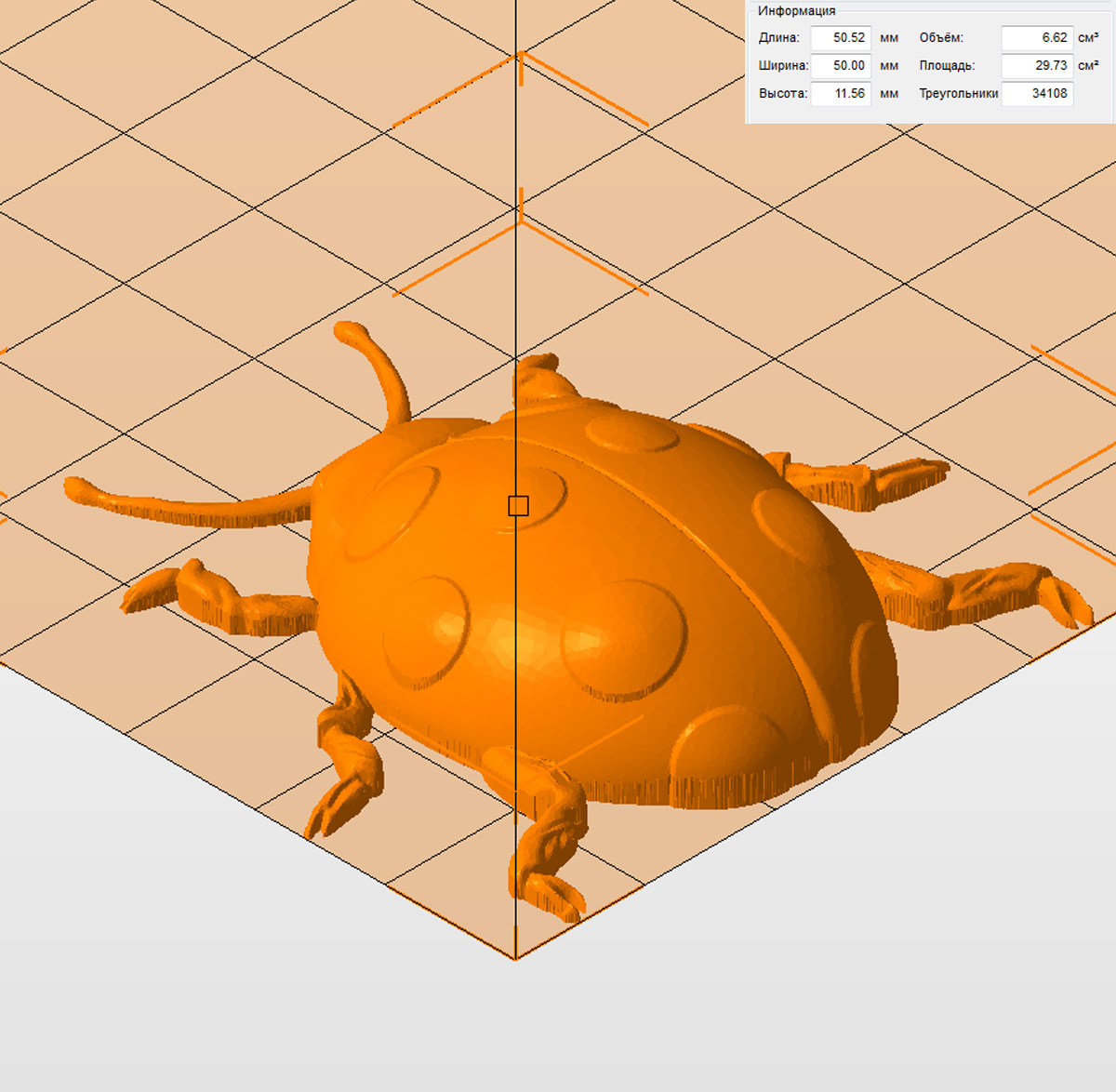Click the Площадь value field
This screenshot has width=1116, height=1092.
[x=1036, y=66]
